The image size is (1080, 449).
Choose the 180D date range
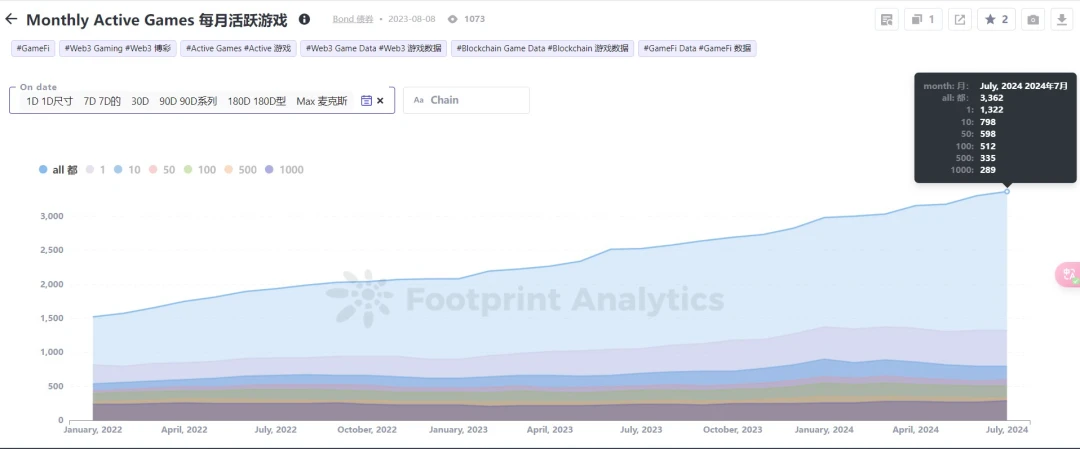[256, 101]
